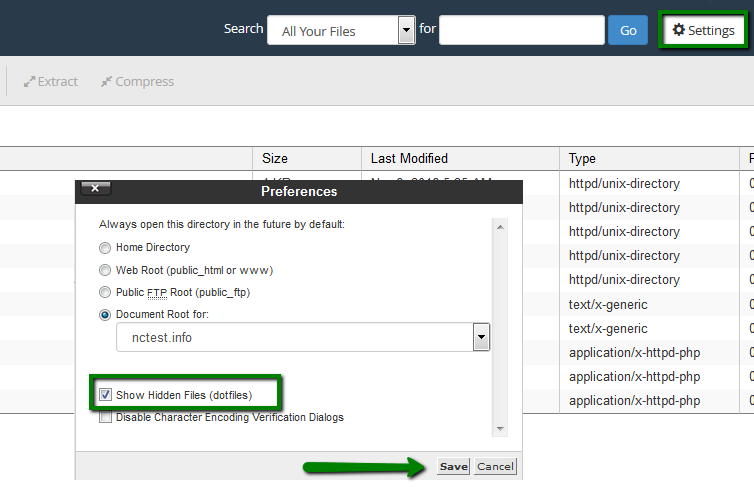Select the Document Root for option

tap(105, 315)
